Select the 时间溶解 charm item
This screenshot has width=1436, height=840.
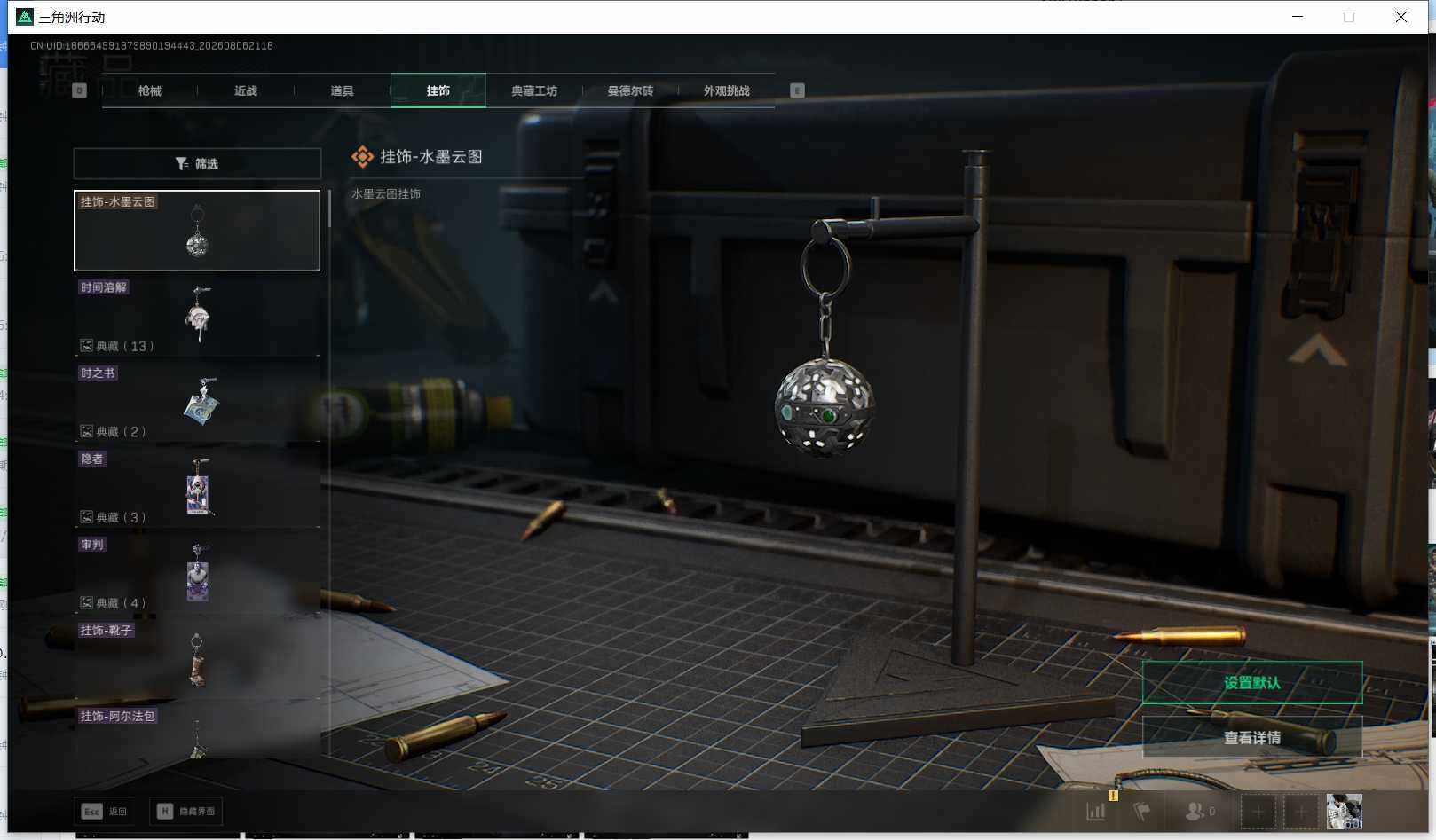pos(197,316)
